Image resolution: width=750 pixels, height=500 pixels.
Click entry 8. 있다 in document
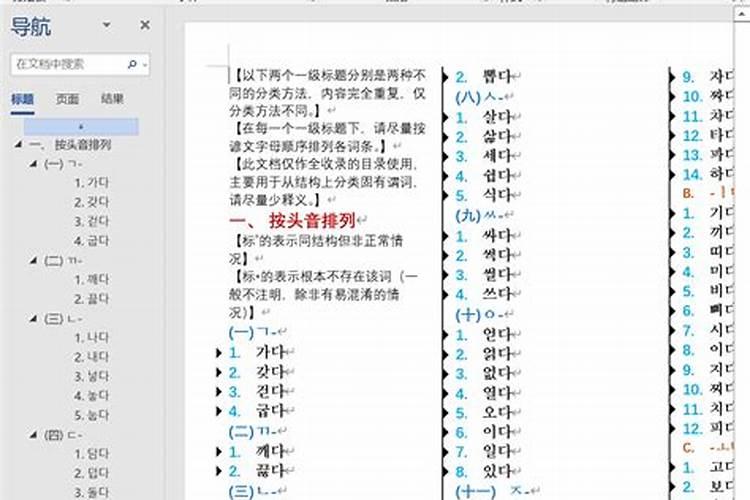point(484,472)
